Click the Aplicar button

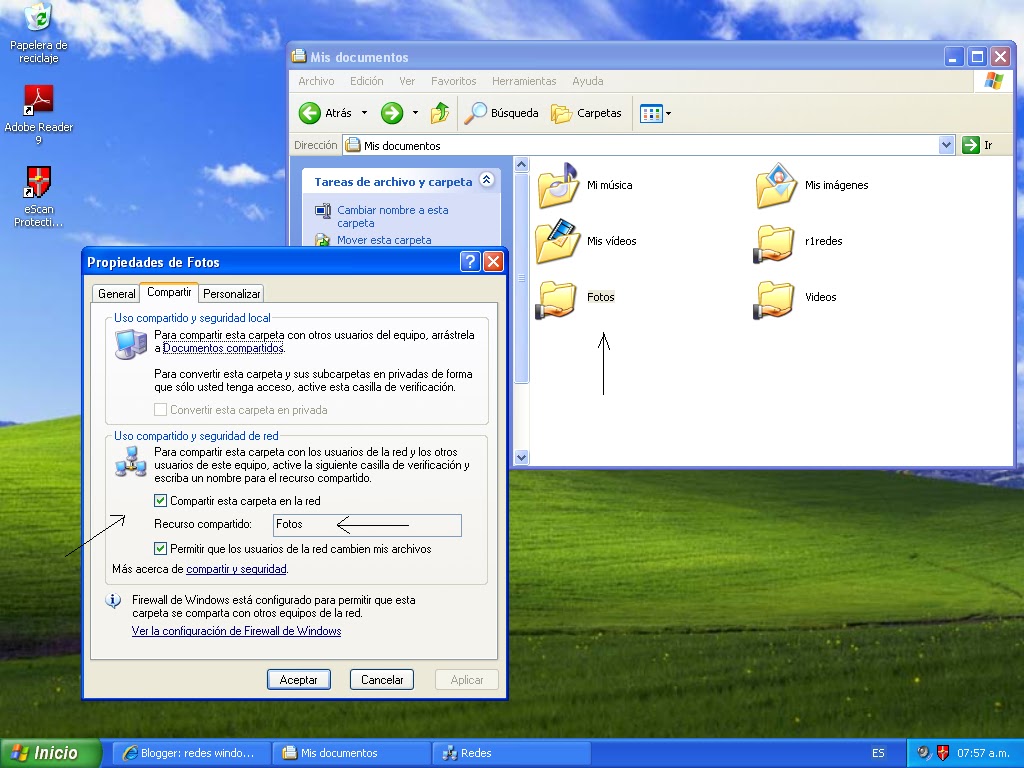467,680
